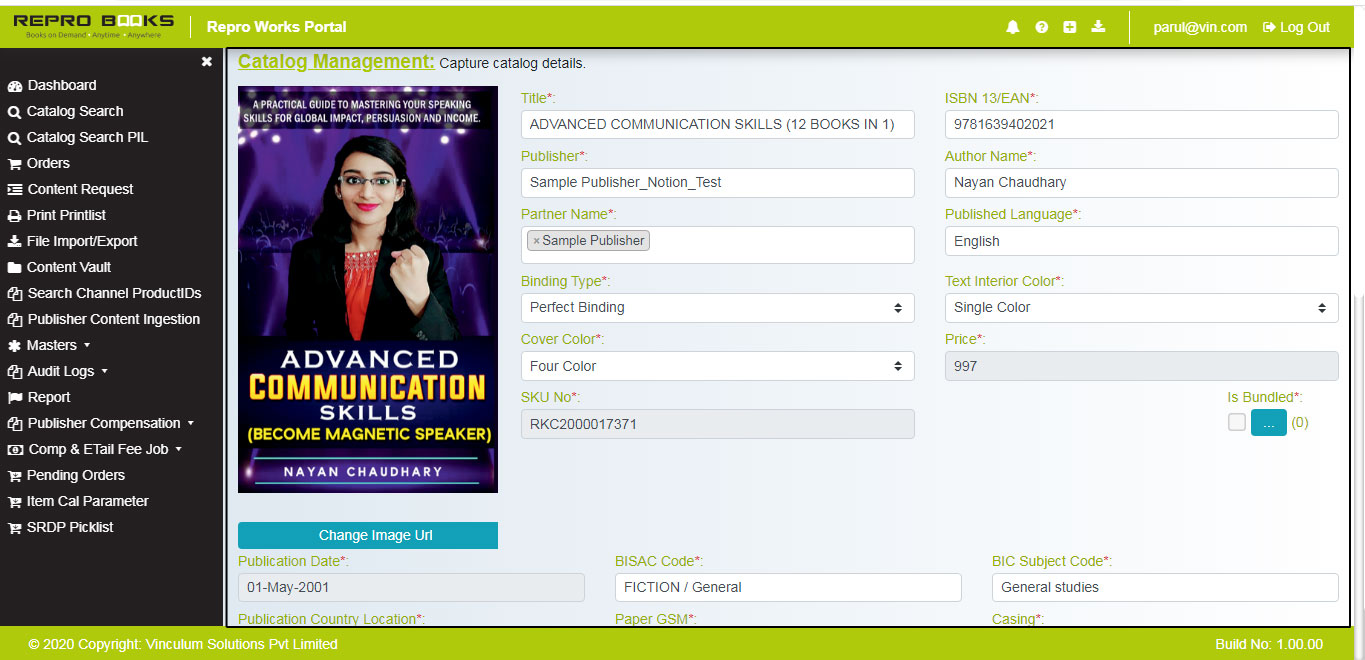This screenshot has width=1365, height=660.
Task: Click the notification bell icon
Action: (1013, 27)
